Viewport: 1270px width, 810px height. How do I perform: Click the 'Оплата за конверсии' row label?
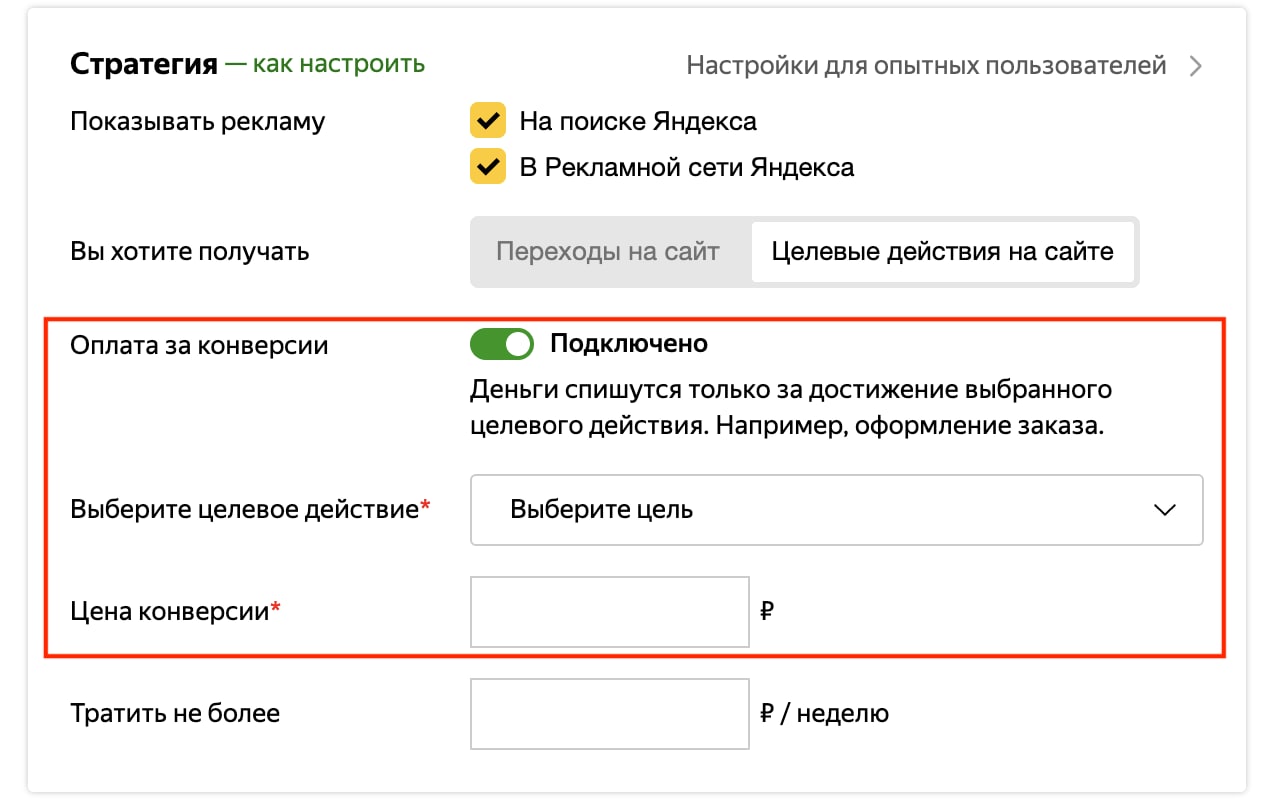coord(199,345)
